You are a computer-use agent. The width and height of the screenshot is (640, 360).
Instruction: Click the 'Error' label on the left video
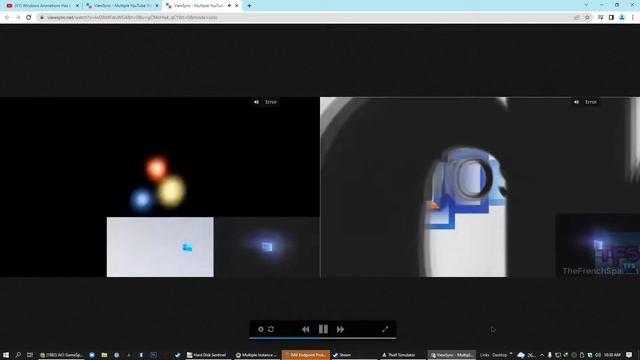pos(271,102)
